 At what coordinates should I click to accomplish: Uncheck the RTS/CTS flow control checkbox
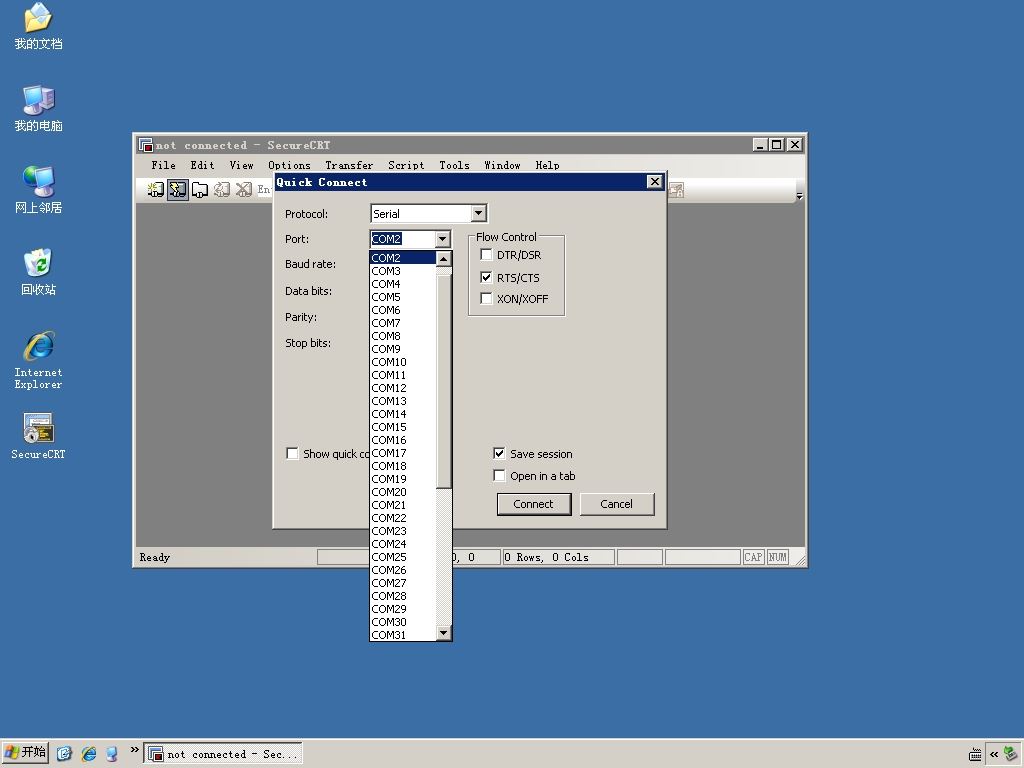tap(486, 278)
